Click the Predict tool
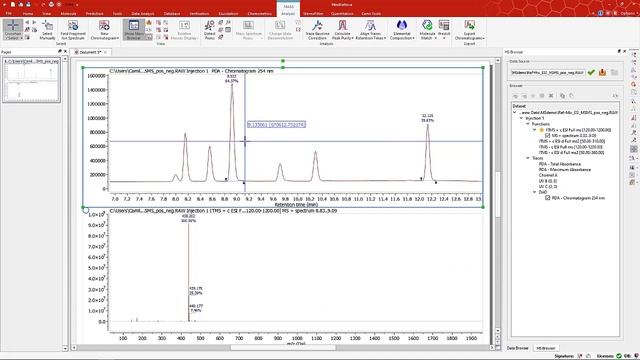640x360 pixels. pyautogui.click(x=444, y=29)
